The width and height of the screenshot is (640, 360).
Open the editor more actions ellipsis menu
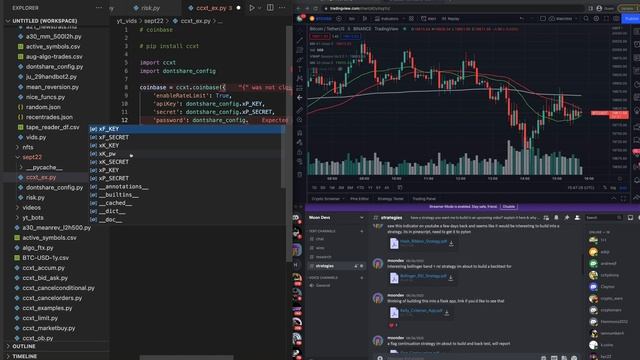[x=282, y=8]
